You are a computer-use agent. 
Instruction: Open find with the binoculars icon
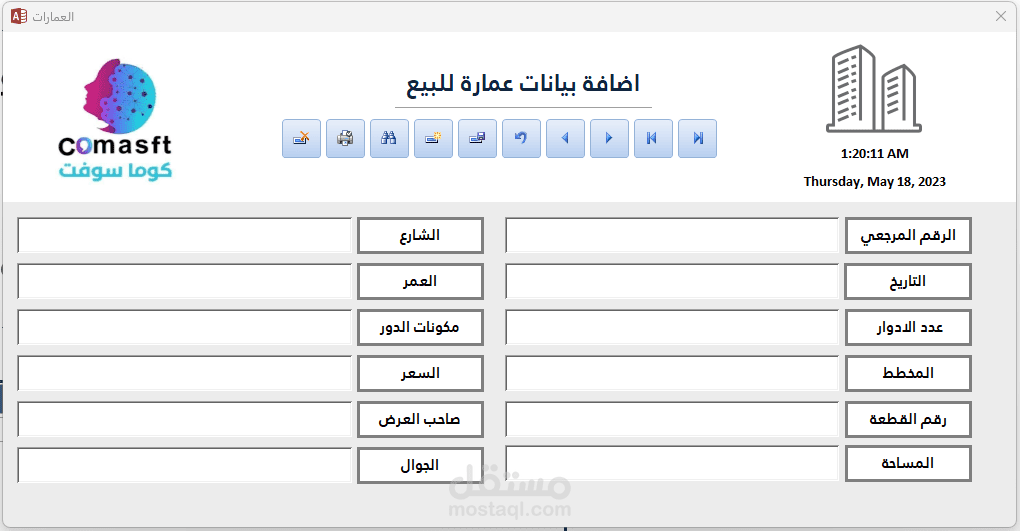coord(389,139)
